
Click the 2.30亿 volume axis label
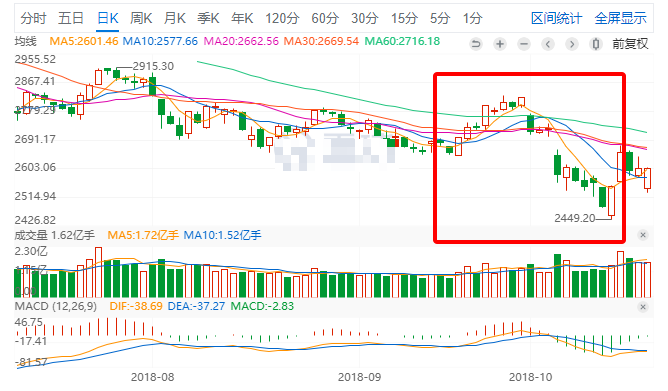[x=31, y=251]
